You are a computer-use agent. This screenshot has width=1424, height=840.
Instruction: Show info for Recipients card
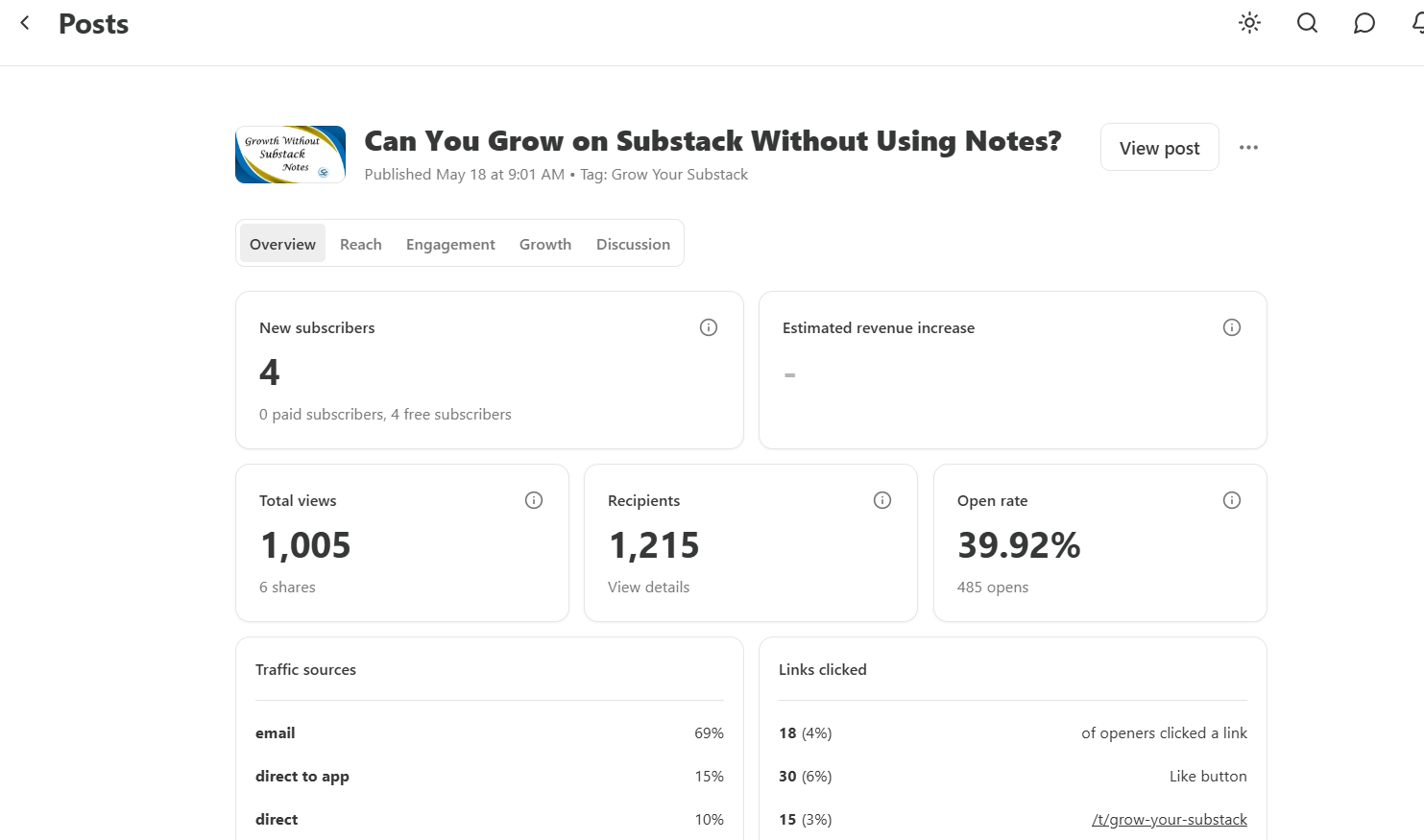pos(882,500)
